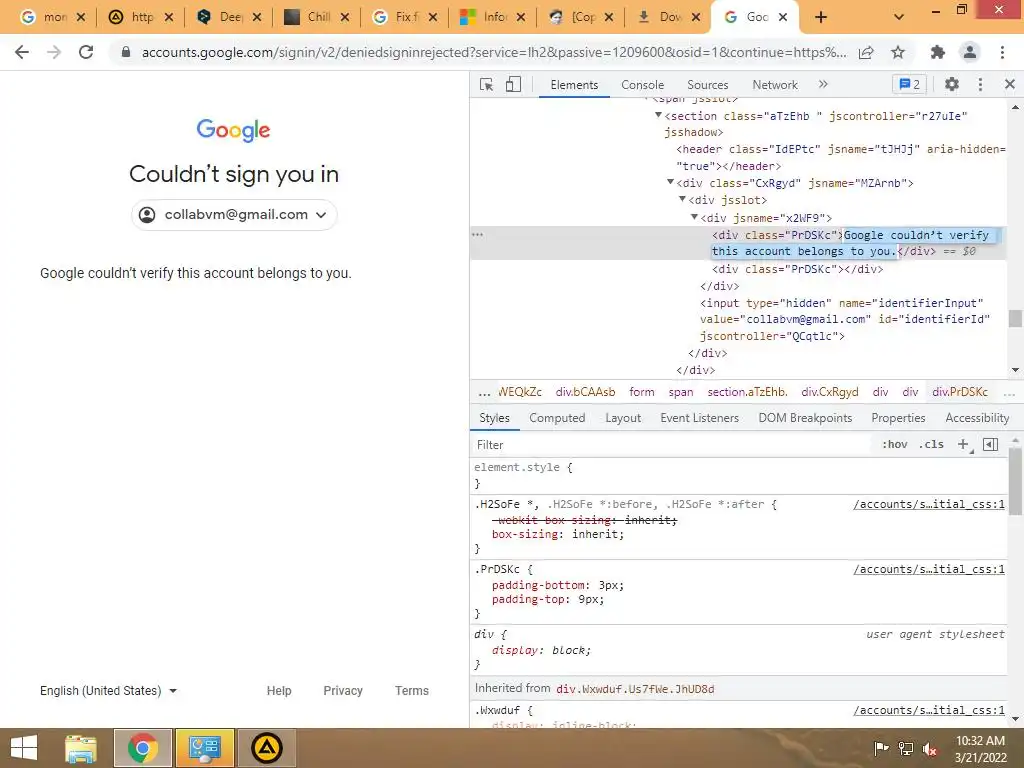
Task: Switch to the Console tab
Action: tap(643, 85)
